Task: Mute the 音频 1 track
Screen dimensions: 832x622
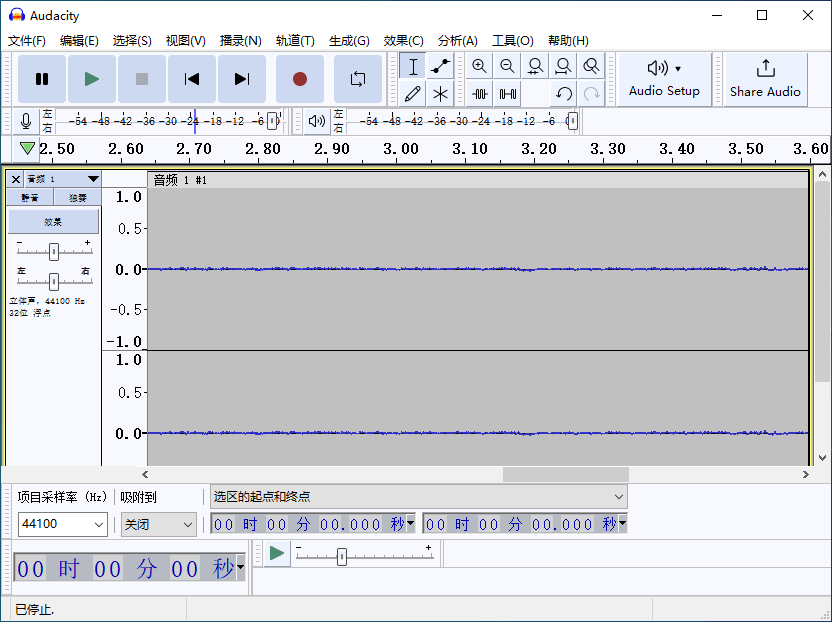Action: (x=29, y=197)
